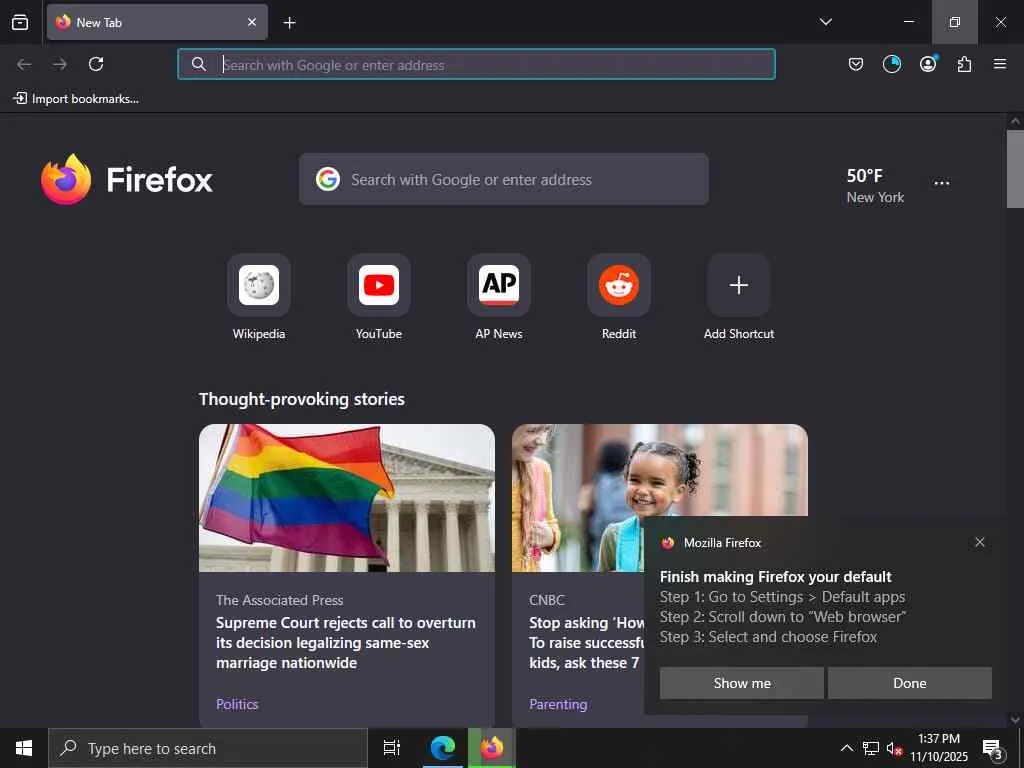Screen dimensions: 1024x768
Task: Expand the list all tabs chevron
Action: (x=825, y=22)
